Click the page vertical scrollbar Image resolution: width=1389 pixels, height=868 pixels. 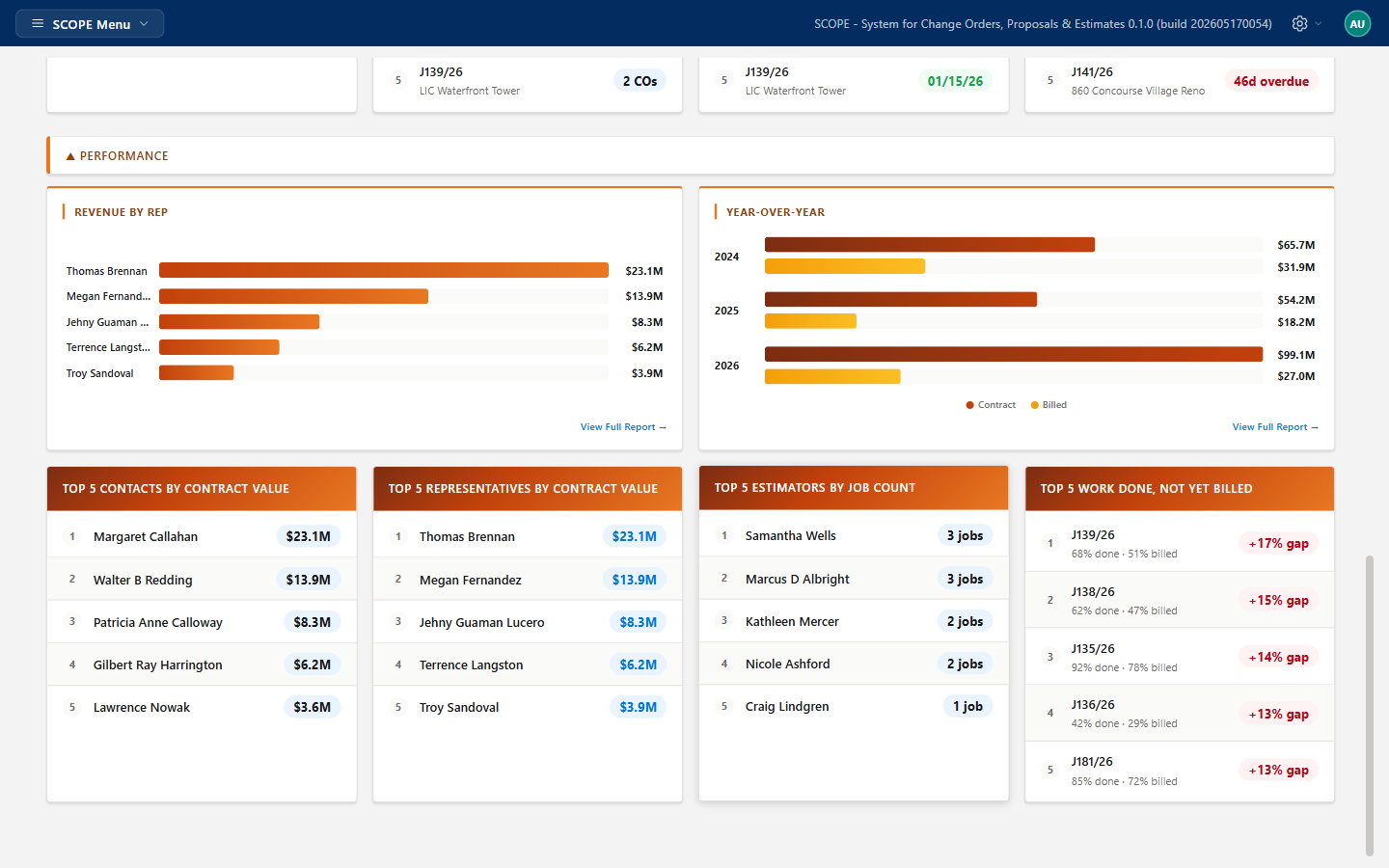(1370, 705)
